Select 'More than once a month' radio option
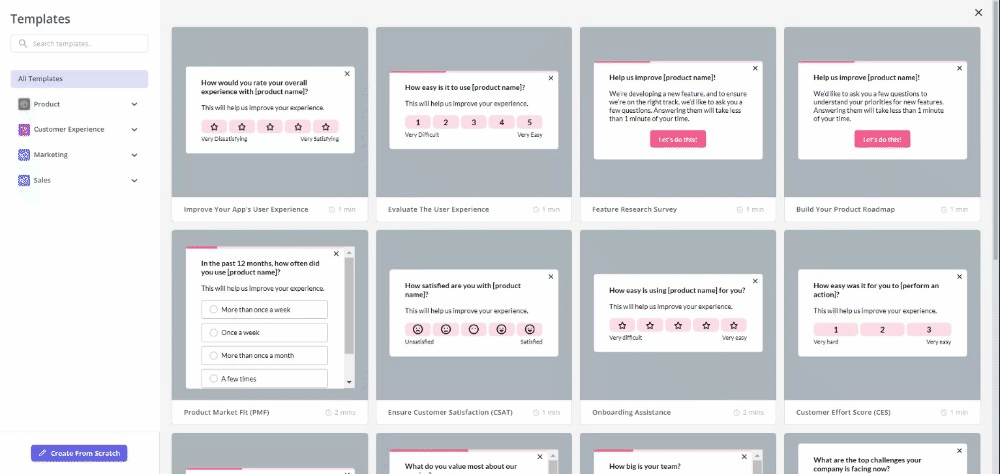The image size is (1000, 474). pos(214,355)
